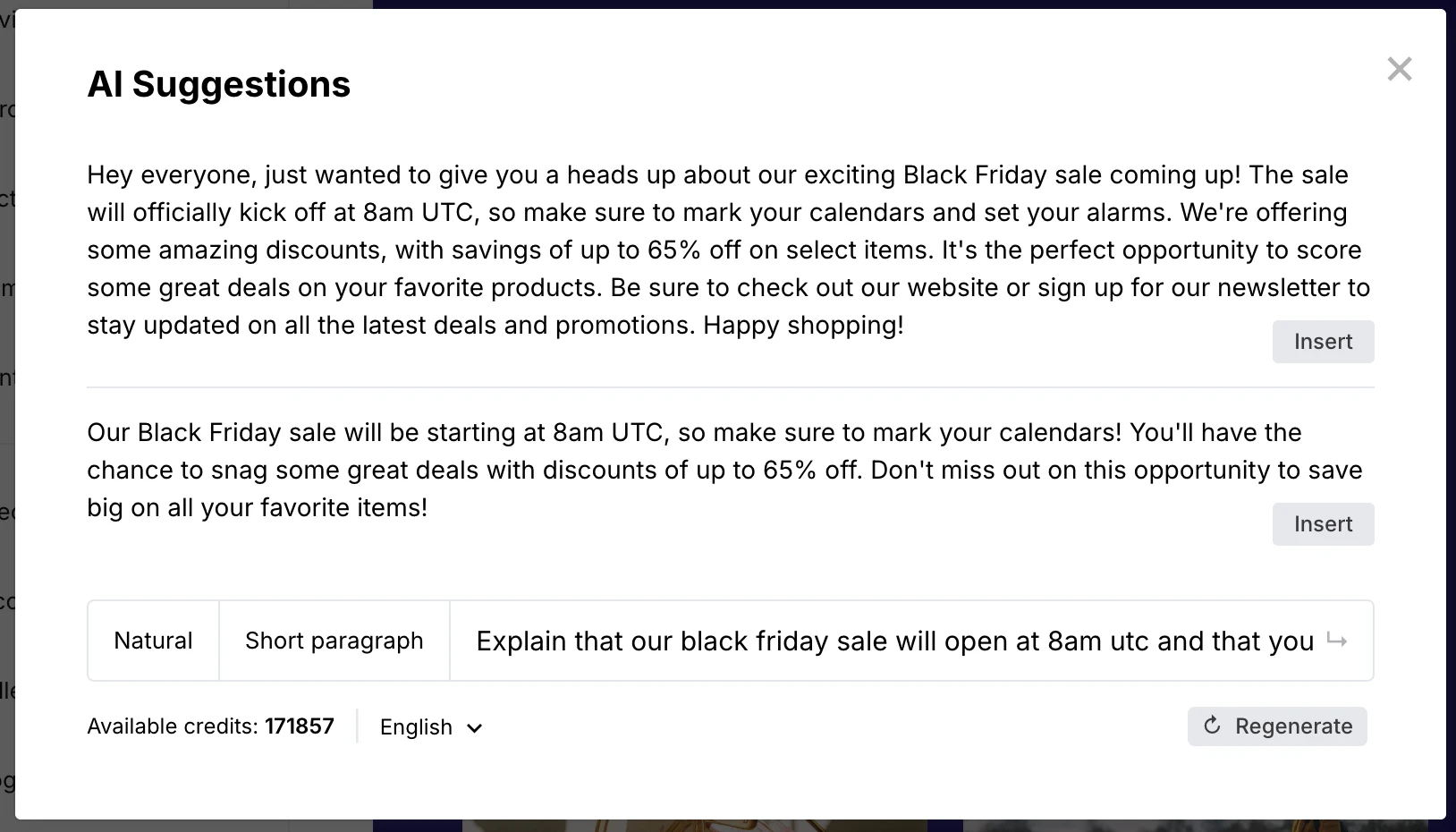Insert the shorter second suggestion
Screen dimensions: 1456x832
click(1323, 524)
